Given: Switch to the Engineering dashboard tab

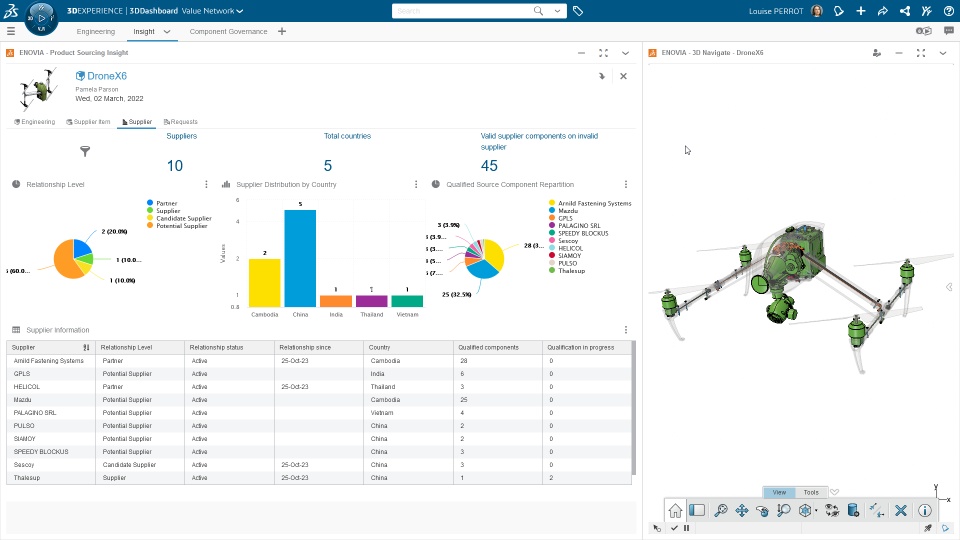Looking at the screenshot, I should (x=96, y=31).
